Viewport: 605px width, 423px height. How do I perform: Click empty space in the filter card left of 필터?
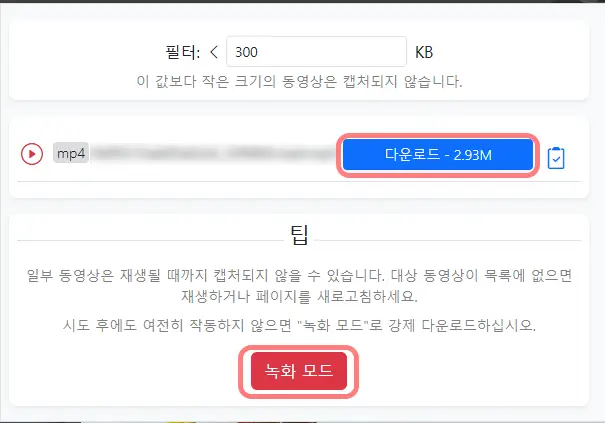(x=87, y=52)
